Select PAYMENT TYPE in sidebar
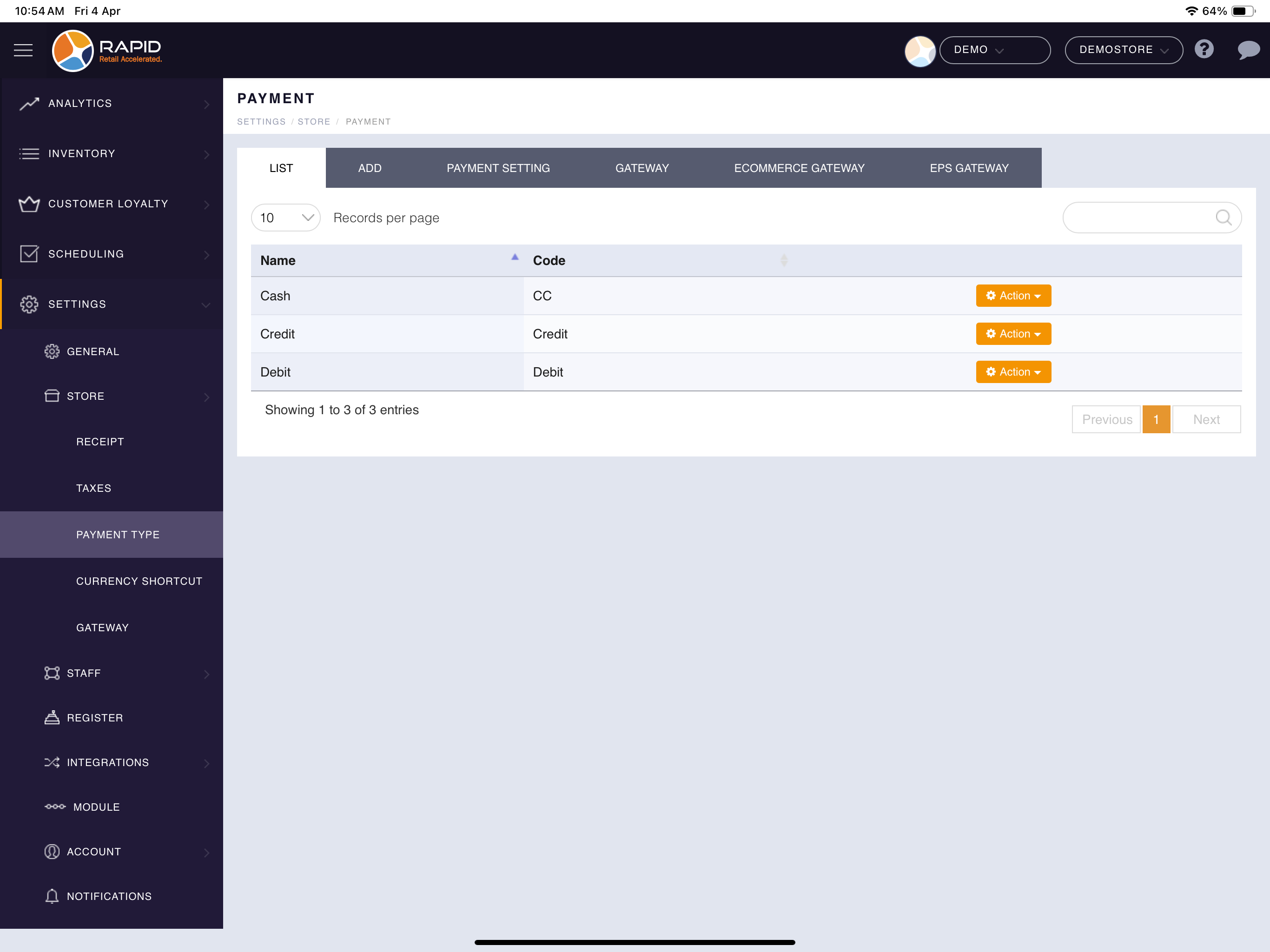 (x=112, y=535)
